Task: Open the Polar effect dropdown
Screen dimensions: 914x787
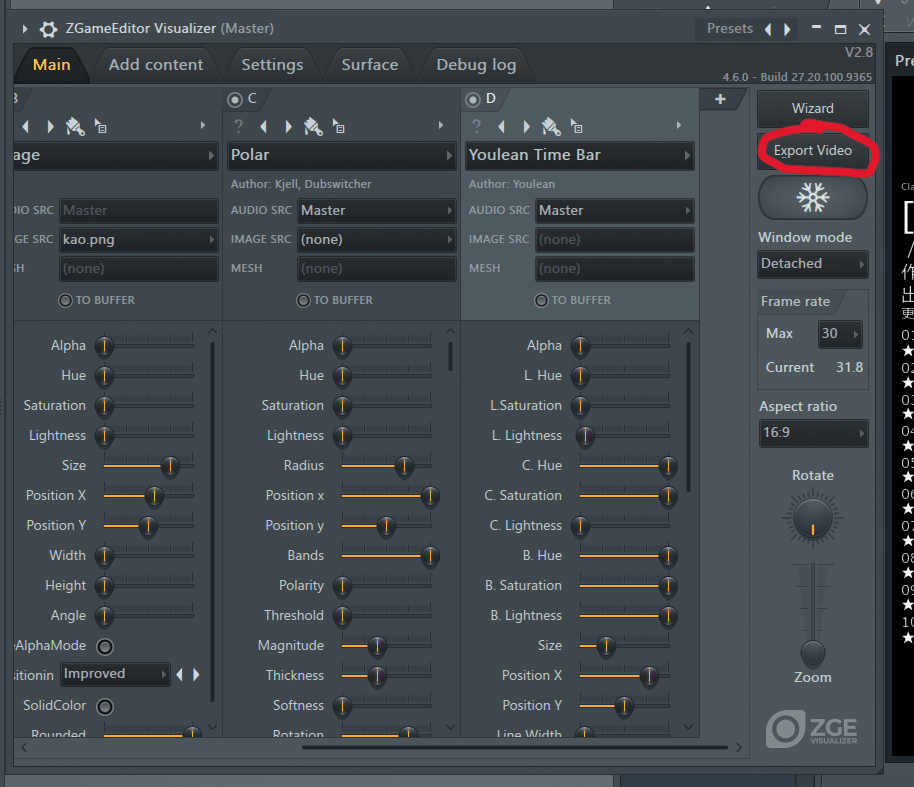Action: tap(342, 155)
